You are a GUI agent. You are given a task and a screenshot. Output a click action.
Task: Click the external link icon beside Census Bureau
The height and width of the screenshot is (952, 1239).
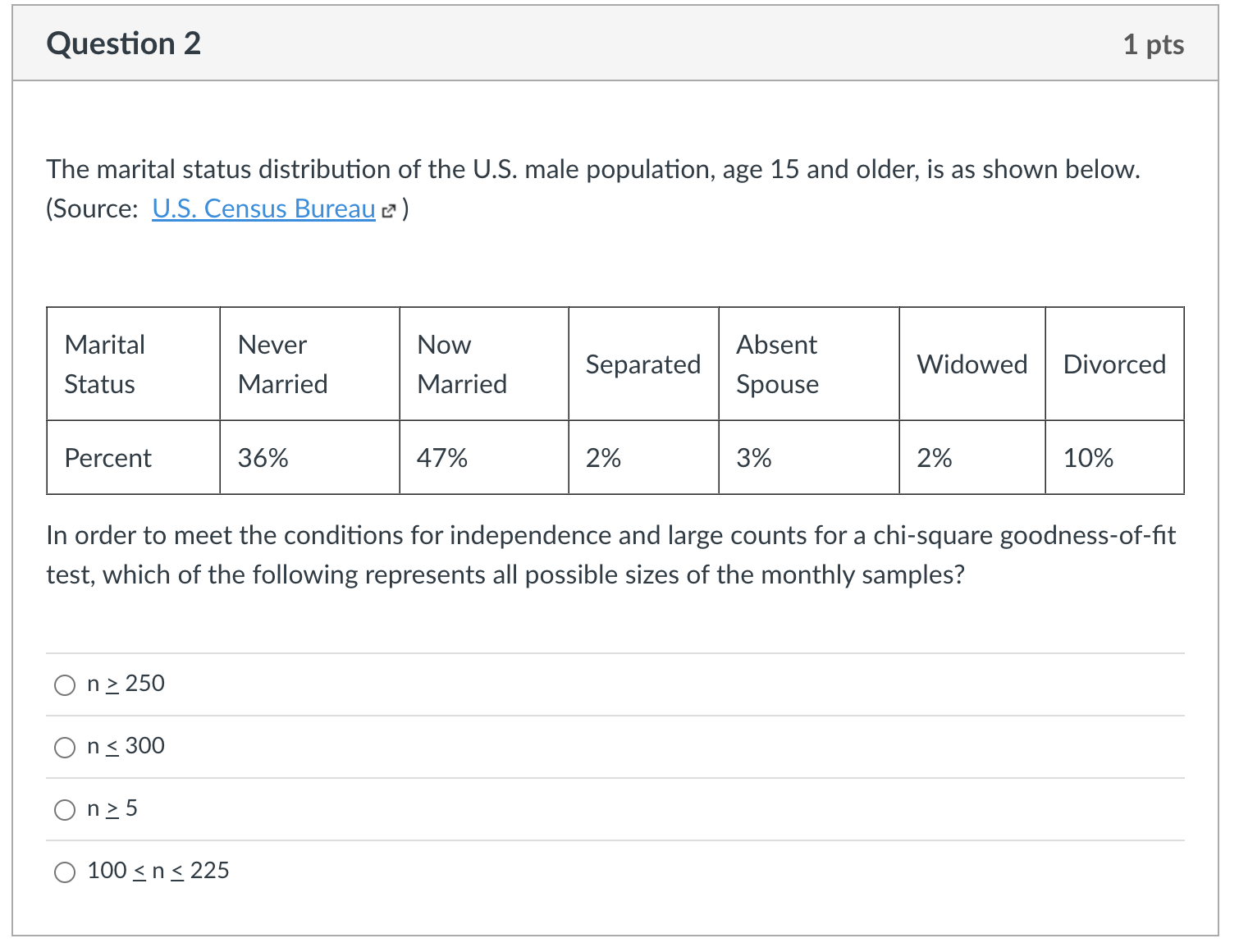pyautogui.click(x=389, y=211)
